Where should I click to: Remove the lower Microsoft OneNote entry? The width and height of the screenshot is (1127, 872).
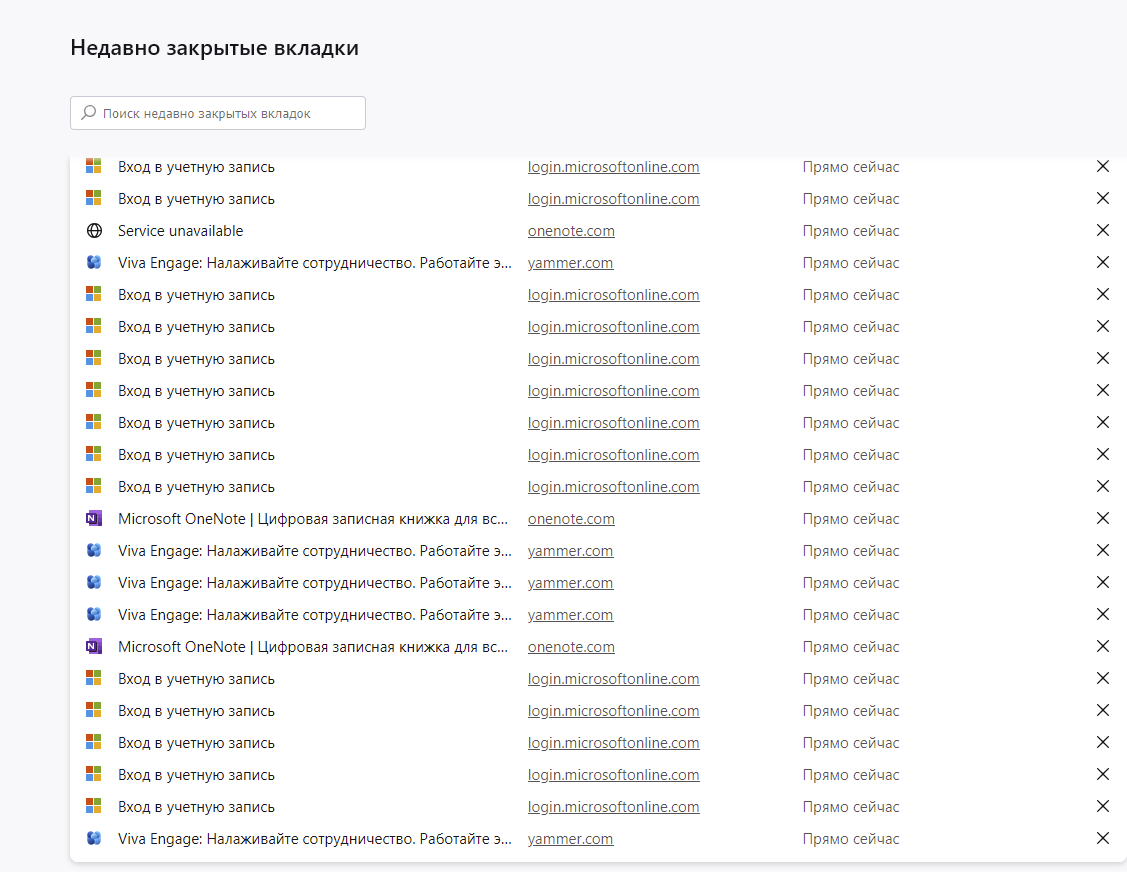(x=1103, y=646)
